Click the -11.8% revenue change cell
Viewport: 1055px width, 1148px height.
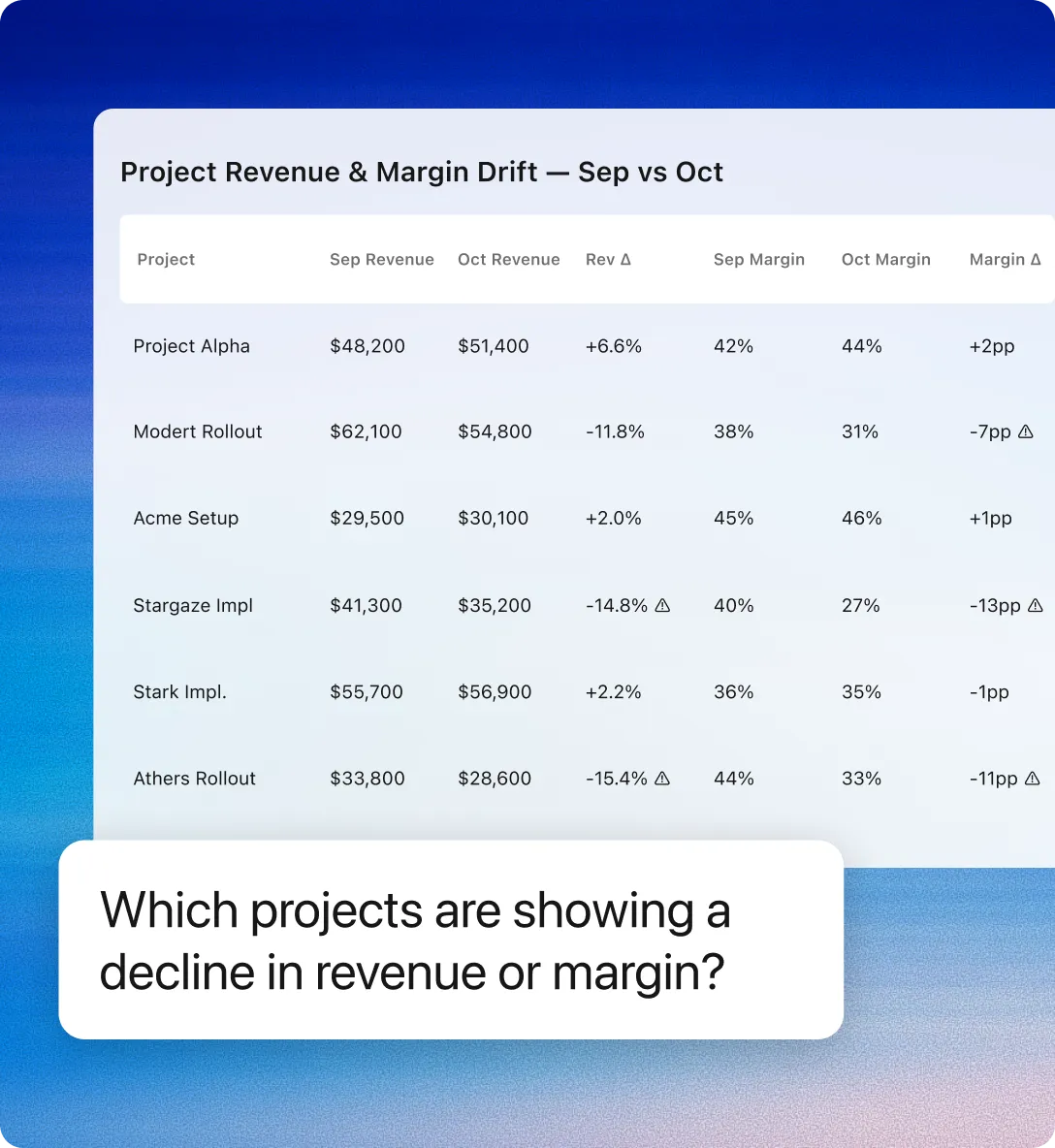click(x=615, y=431)
